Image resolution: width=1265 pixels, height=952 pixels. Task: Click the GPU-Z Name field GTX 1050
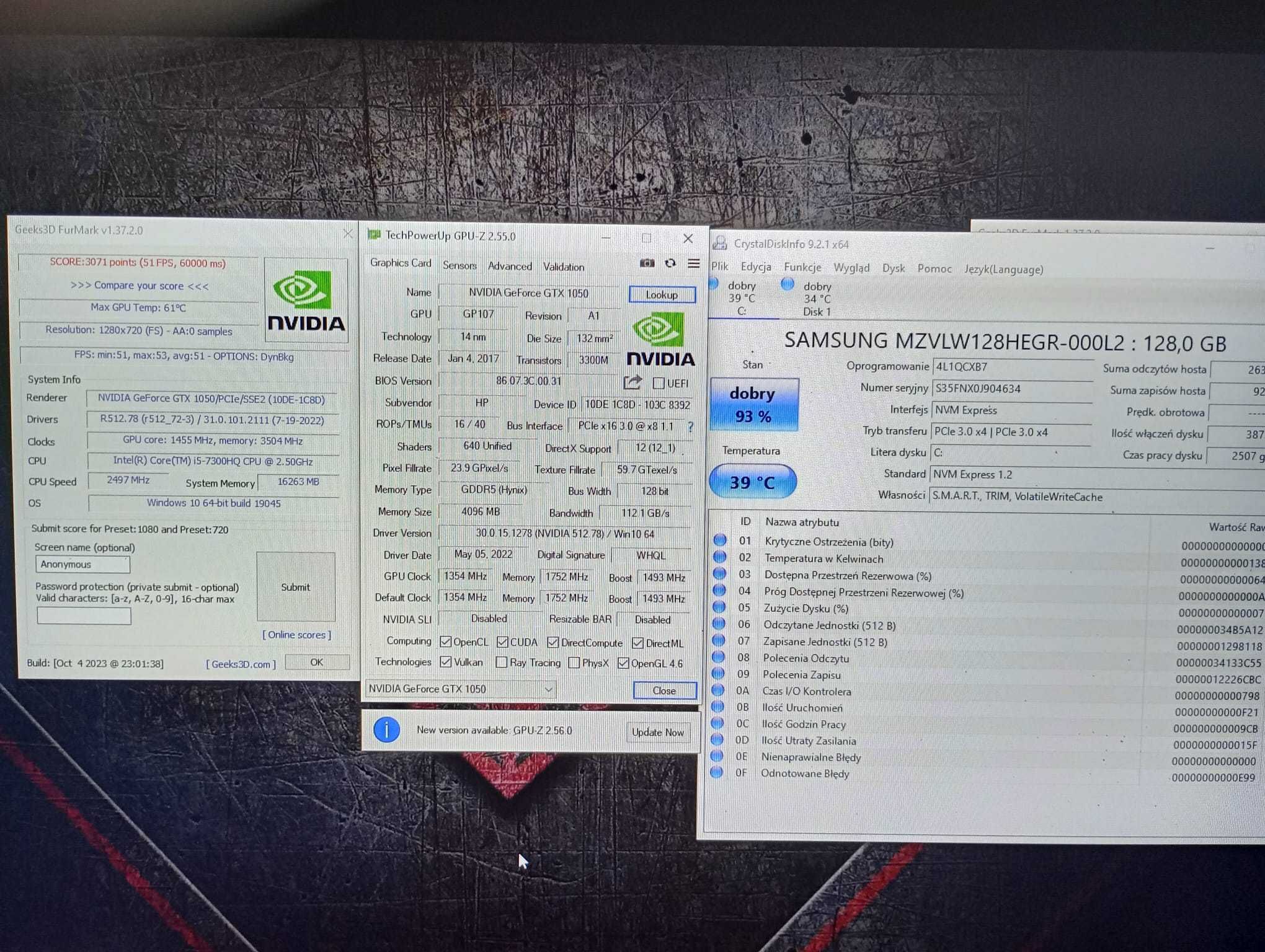coord(529,293)
